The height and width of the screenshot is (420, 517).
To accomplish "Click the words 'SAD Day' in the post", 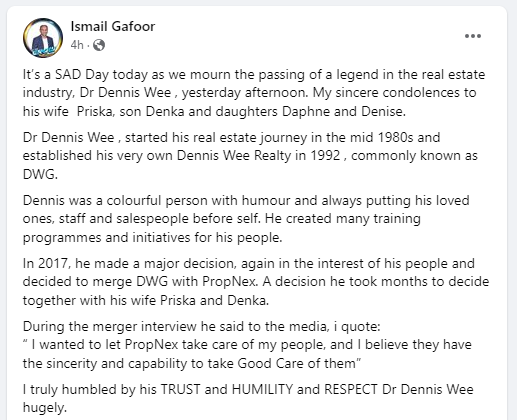I will pyautogui.click(x=82, y=75).
